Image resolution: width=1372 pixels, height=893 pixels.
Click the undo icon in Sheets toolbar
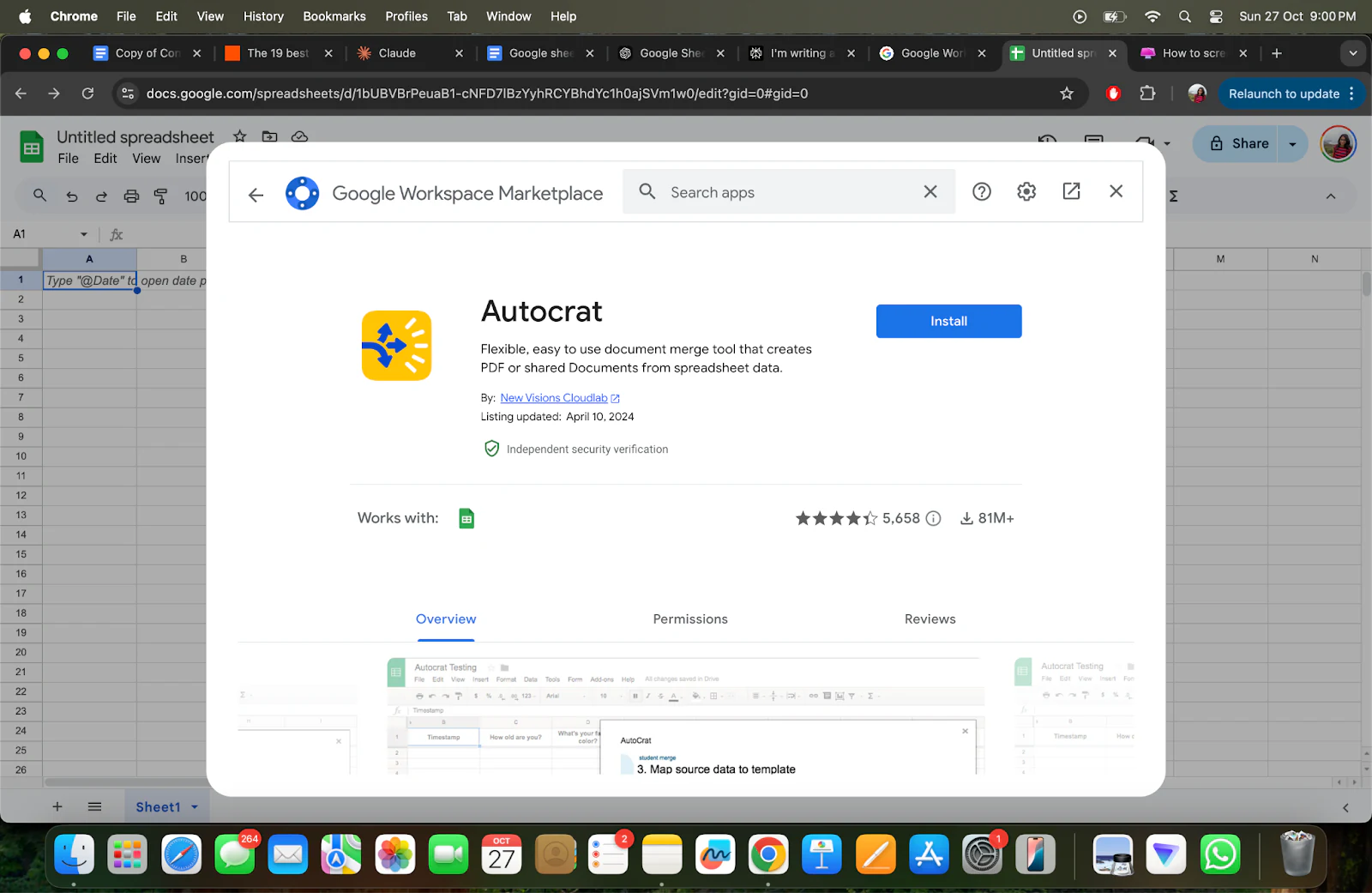pyautogui.click(x=72, y=196)
